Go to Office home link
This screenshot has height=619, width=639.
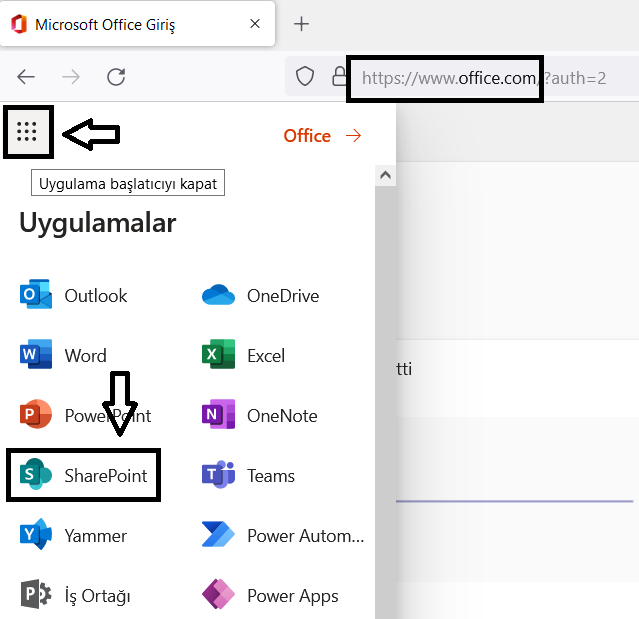[323, 136]
